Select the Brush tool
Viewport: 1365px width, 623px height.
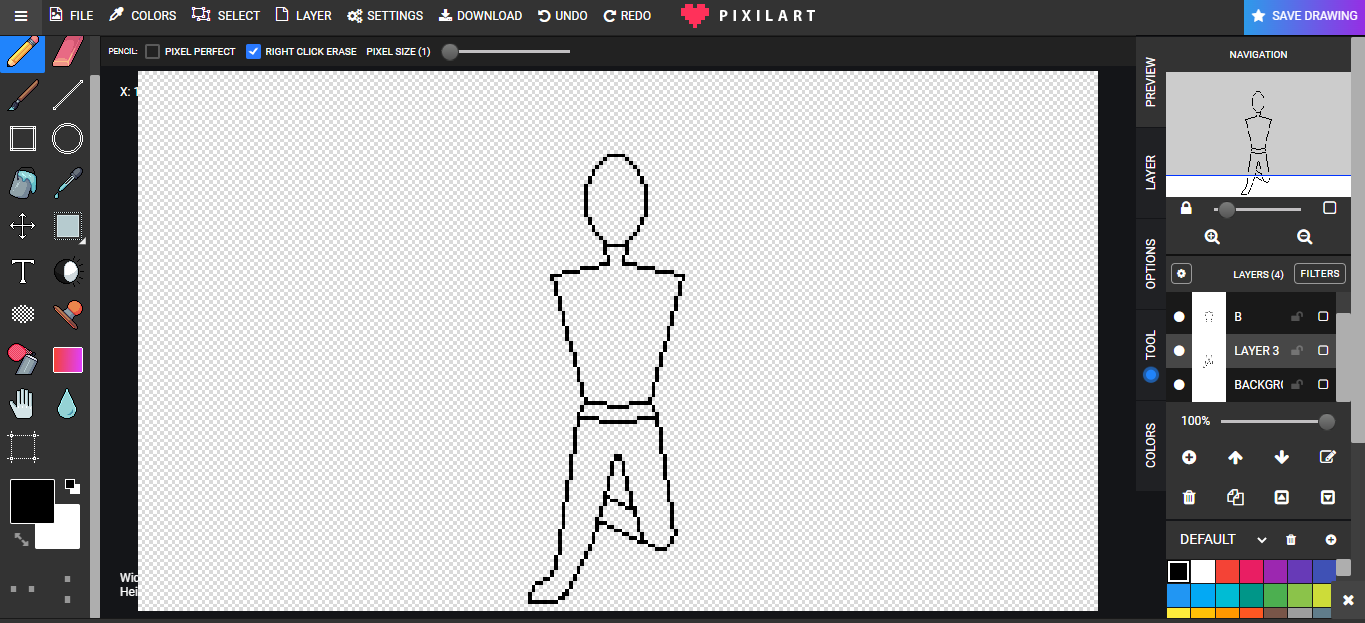[x=23, y=95]
